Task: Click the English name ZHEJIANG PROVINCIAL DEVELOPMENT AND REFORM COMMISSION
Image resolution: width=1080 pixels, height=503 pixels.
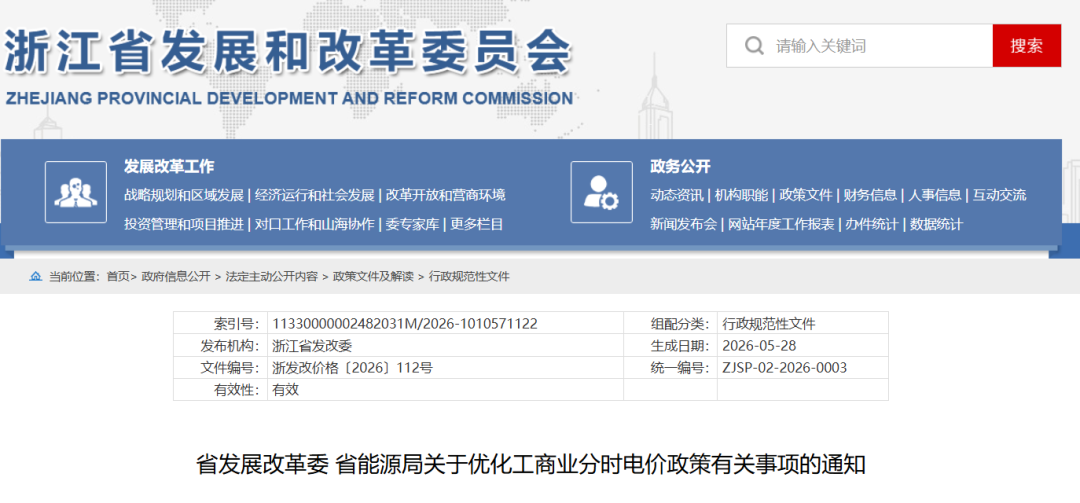Action: point(289,99)
